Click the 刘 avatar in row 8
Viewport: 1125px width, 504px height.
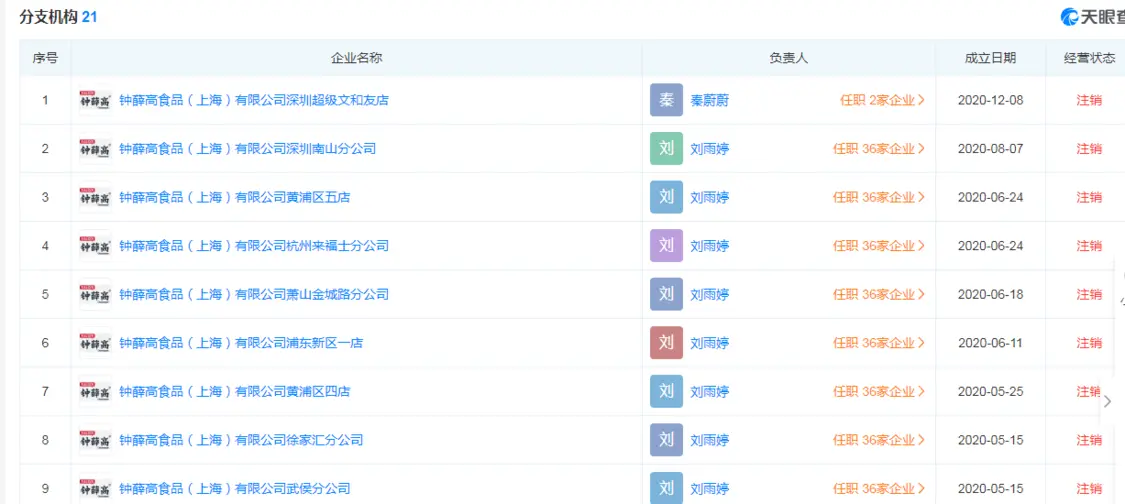pos(667,440)
